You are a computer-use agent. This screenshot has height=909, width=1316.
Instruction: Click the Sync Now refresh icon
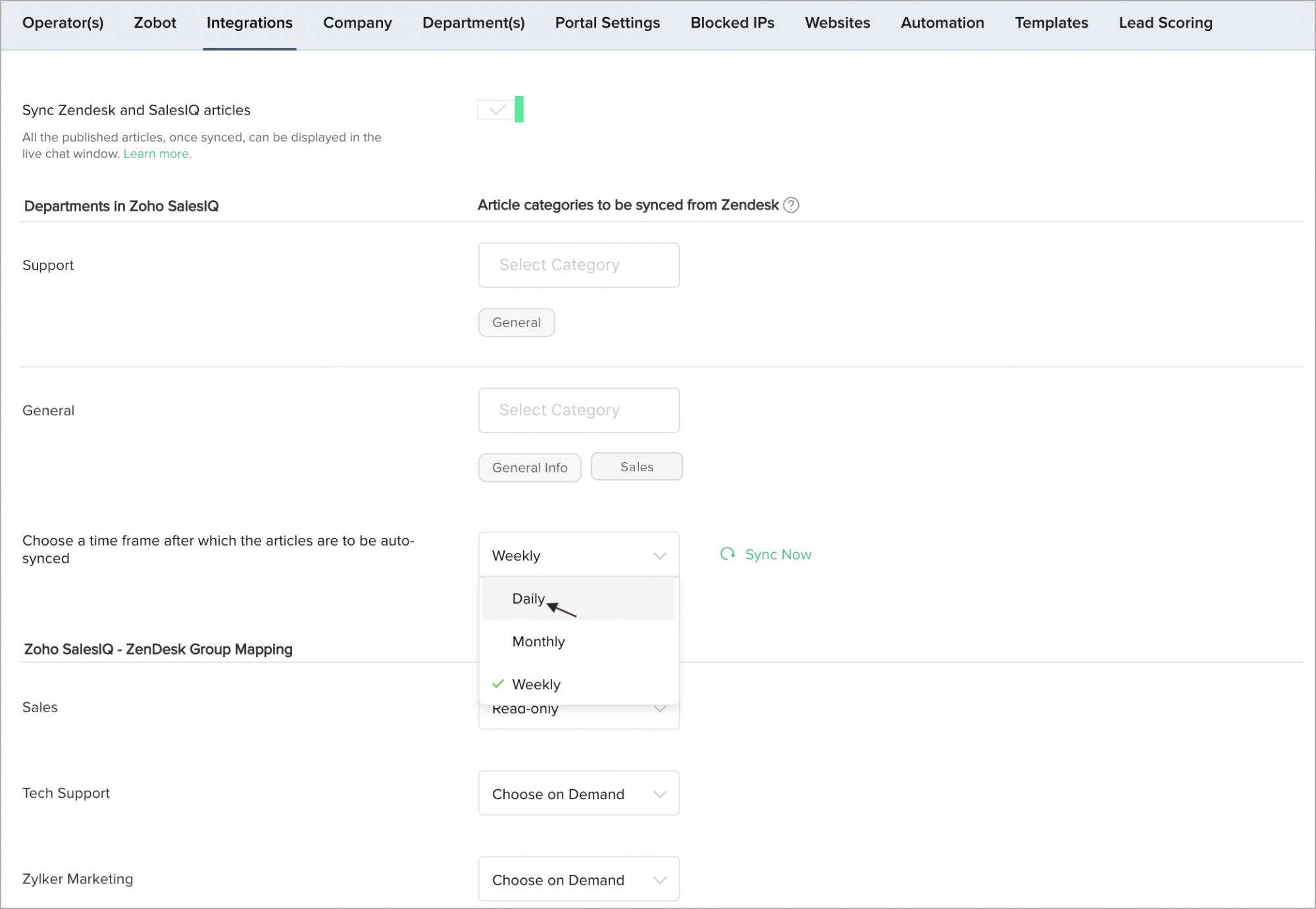(x=728, y=554)
